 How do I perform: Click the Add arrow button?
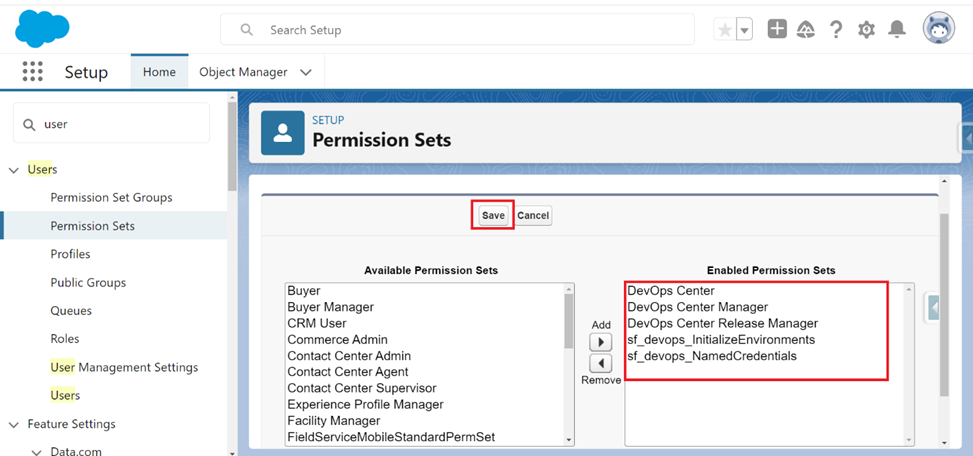click(x=600, y=342)
